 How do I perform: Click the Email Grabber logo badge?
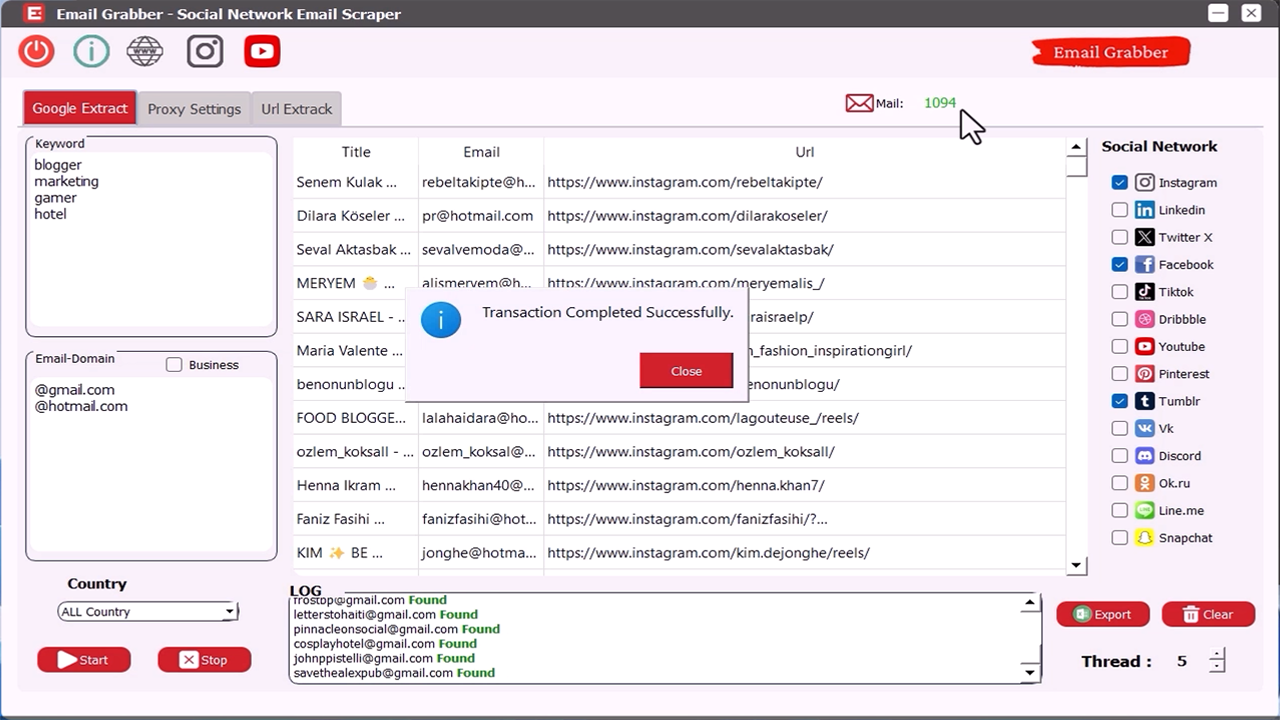[1110, 51]
